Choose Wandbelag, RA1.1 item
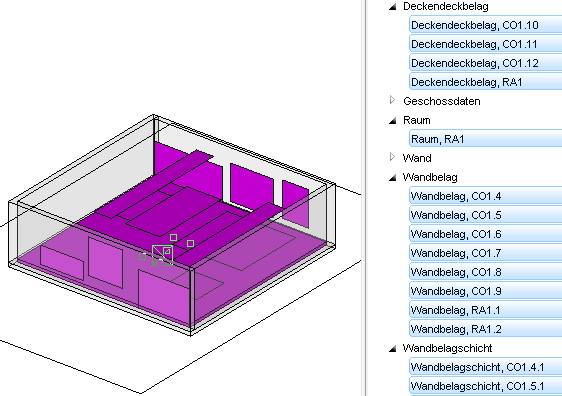The height and width of the screenshot is (396, 562). pos(485,310)
